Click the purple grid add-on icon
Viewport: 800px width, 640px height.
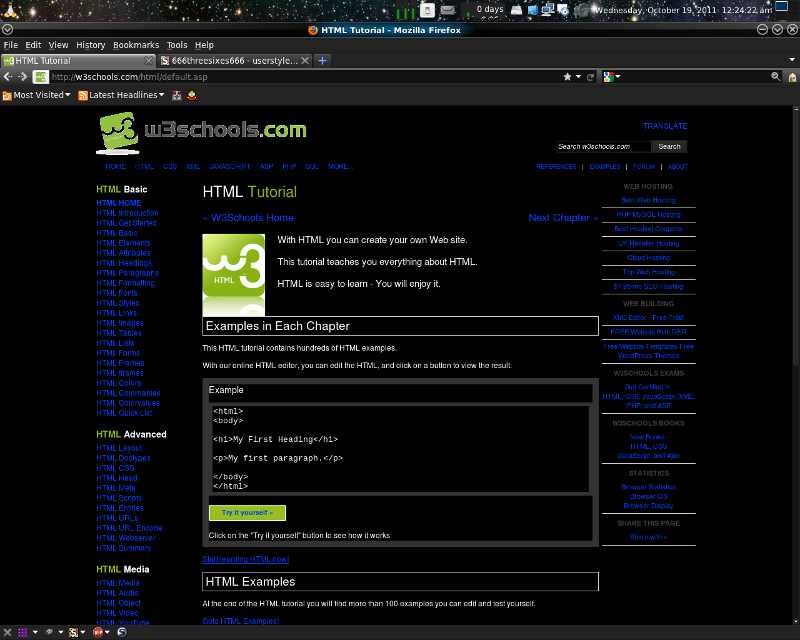point(22,632)
